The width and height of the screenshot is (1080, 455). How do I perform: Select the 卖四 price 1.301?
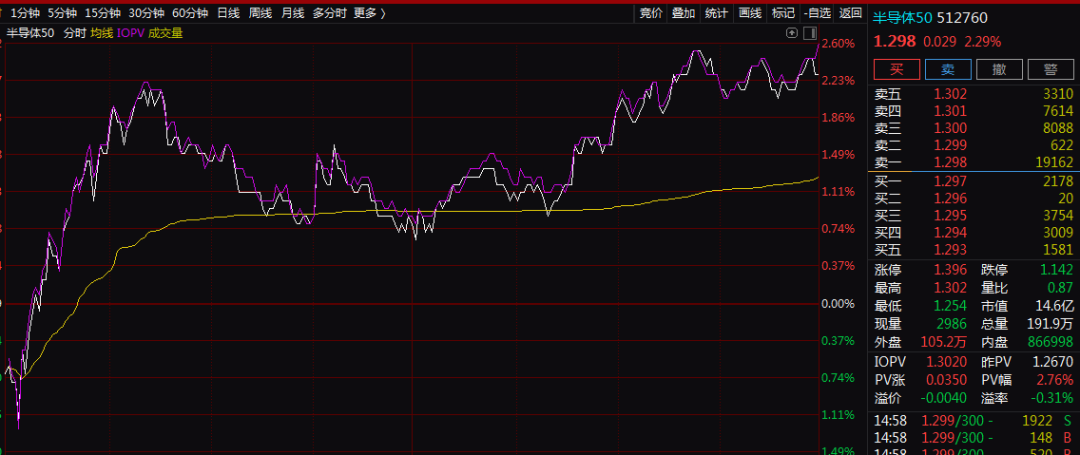[x=950, y=111]
